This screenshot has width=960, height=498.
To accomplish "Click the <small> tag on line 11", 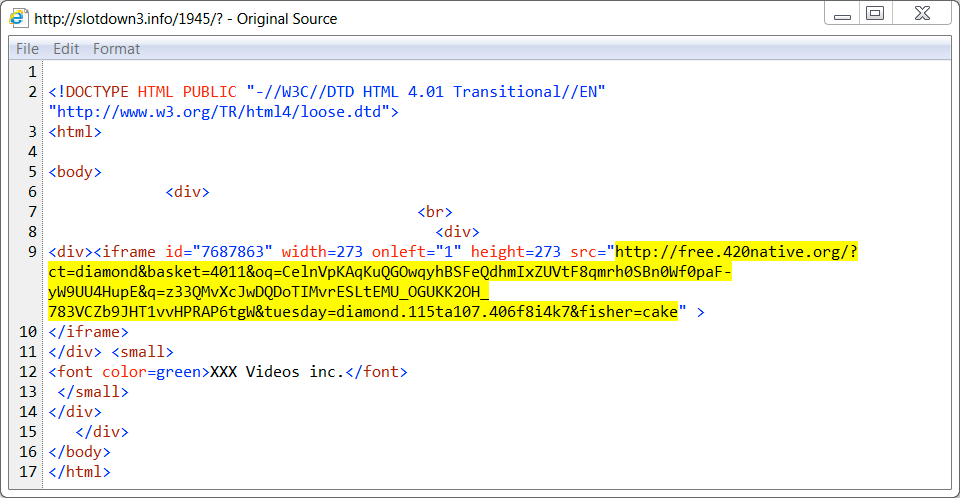I will 143,352.
